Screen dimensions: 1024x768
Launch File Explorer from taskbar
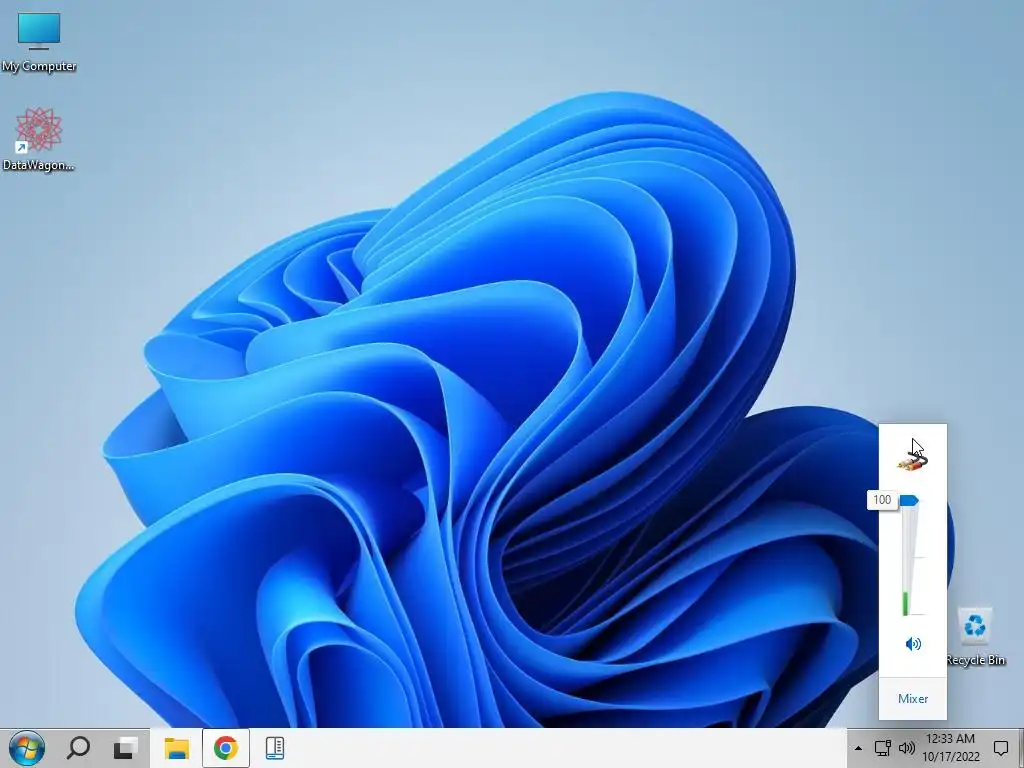click(x=176, y=748)
